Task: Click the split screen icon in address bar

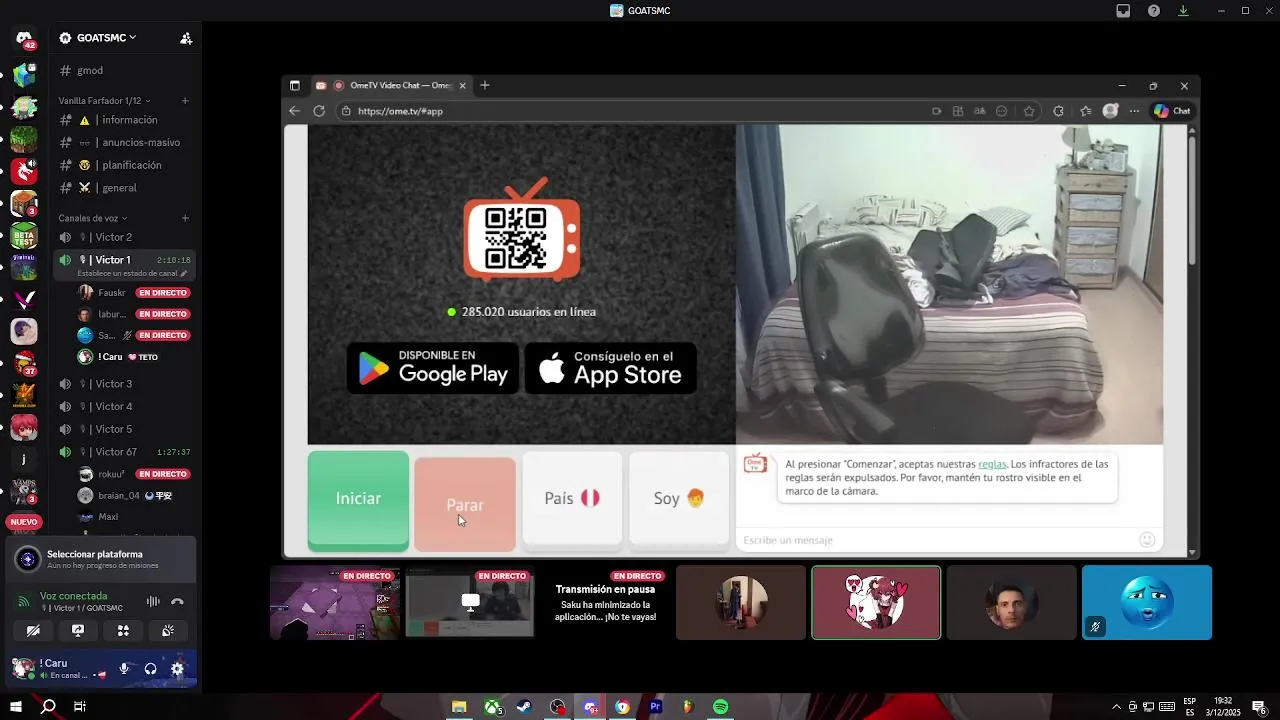Action: click(x=957, y=111)
